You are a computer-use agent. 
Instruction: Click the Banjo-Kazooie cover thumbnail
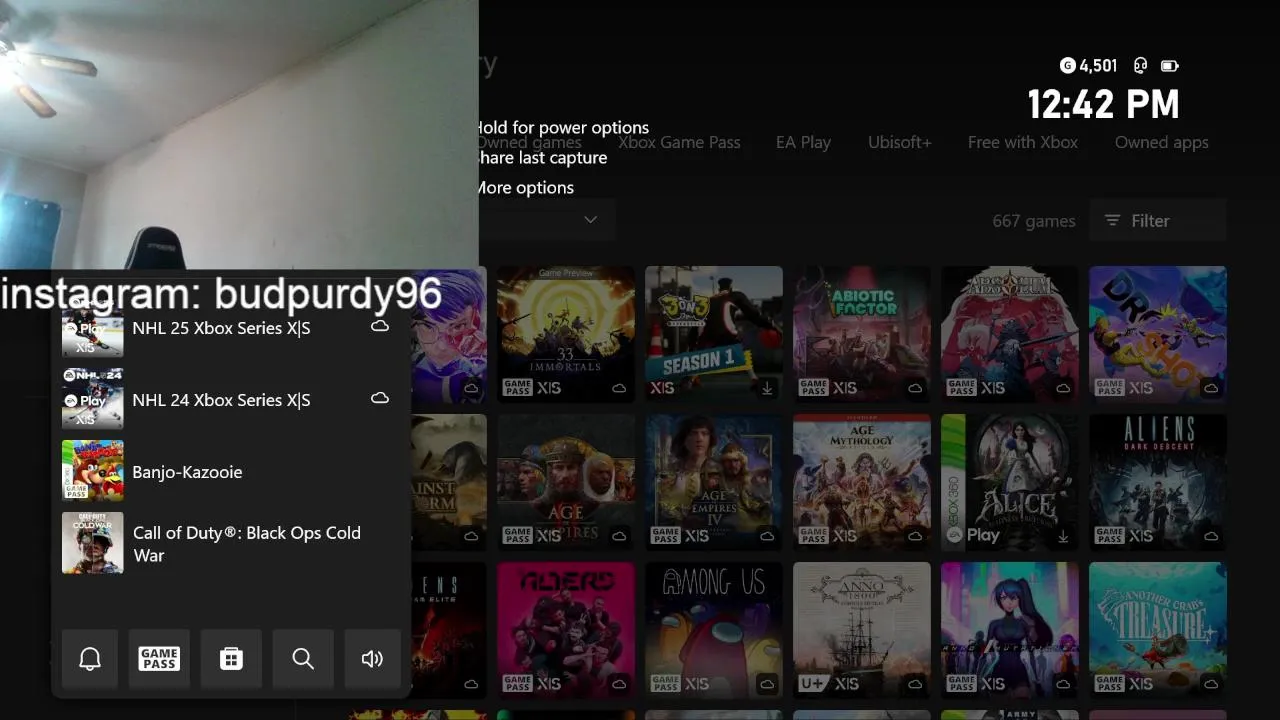(93, 471)
